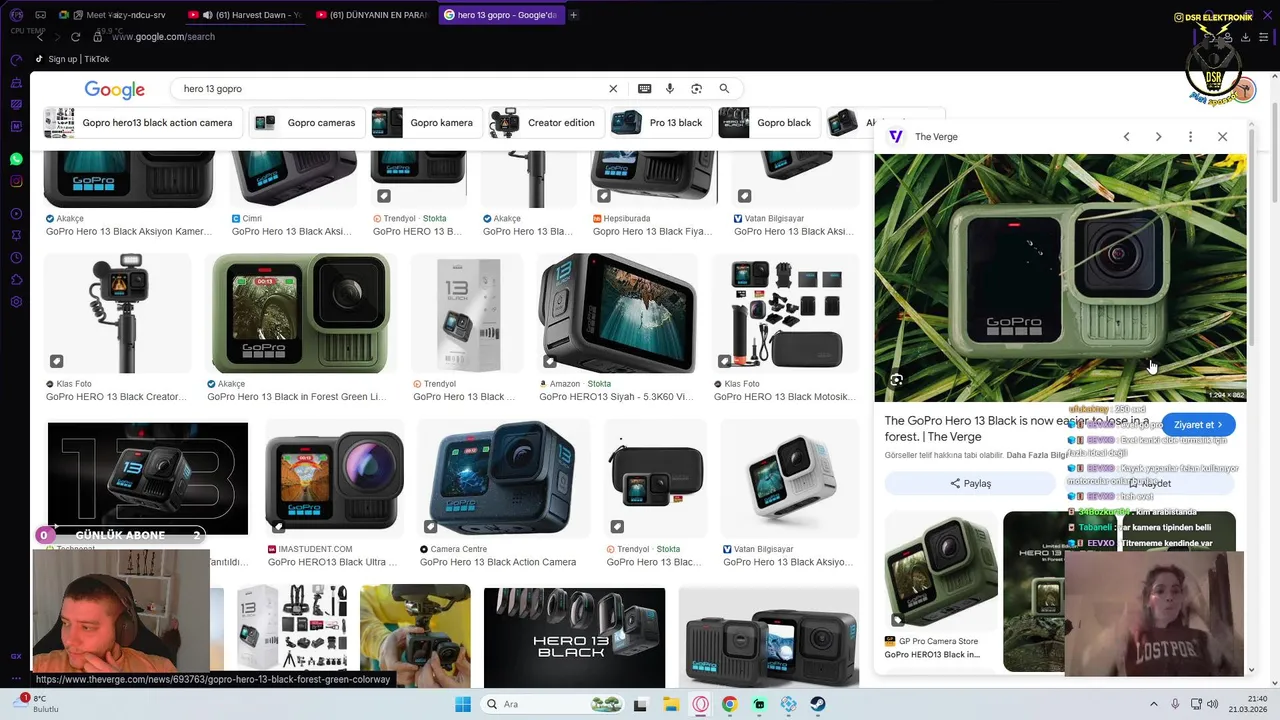The width and height of the screenshot is (1280, 720).
Task: Reload the page
Action: click(x=76, y=37)
